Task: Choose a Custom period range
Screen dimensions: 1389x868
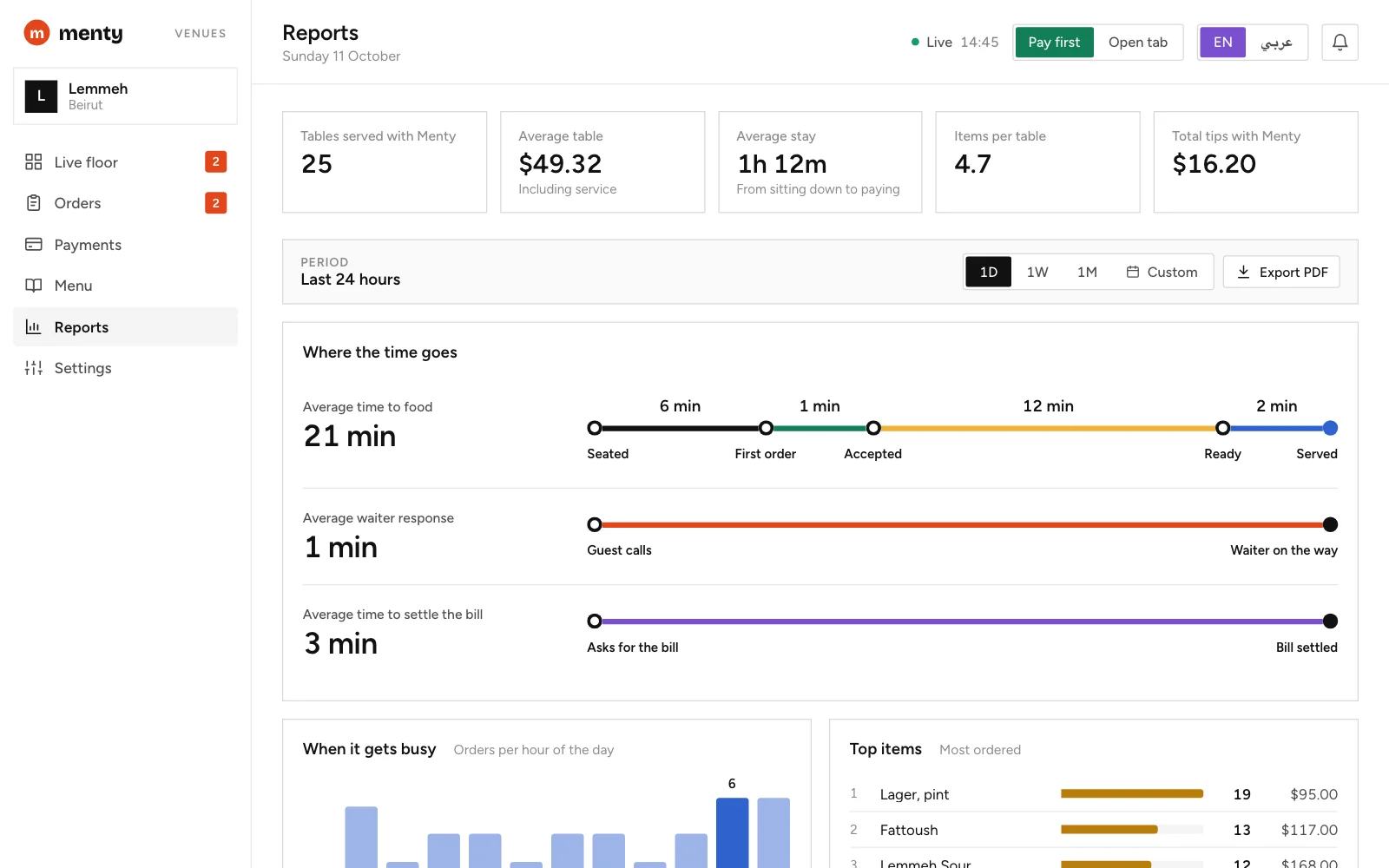Action: tap(1162, 272)
